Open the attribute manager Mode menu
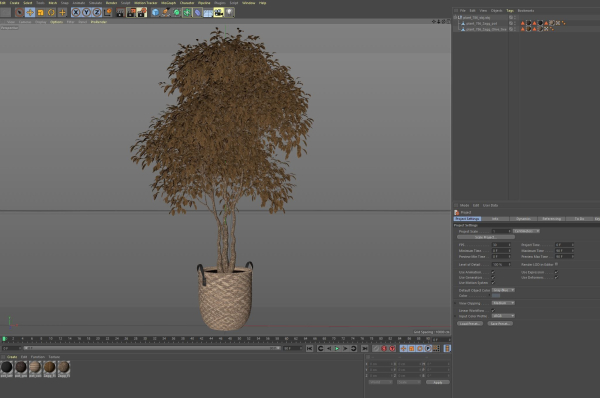 click(x=464, y=206)
